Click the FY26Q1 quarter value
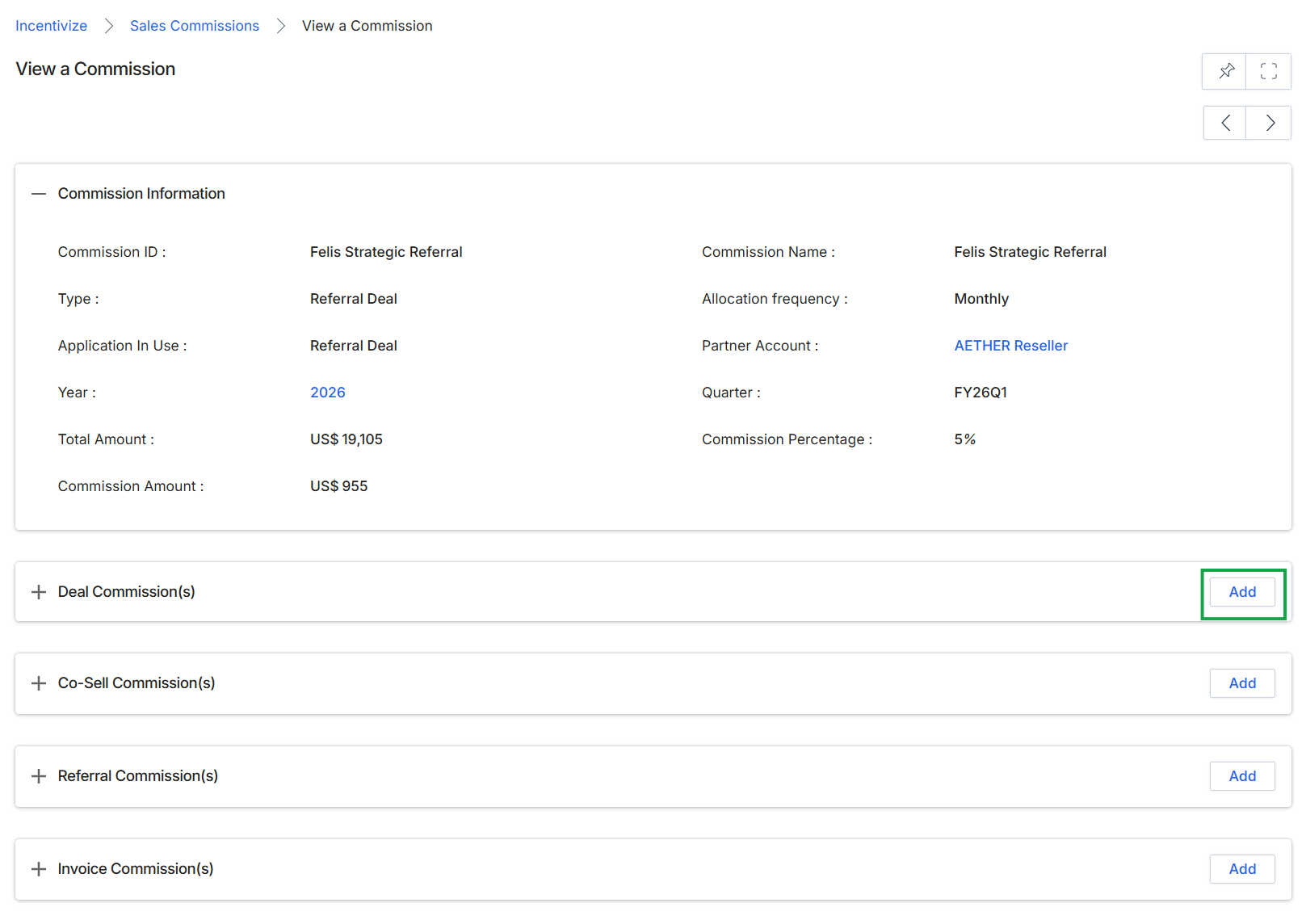Viewport: 1306px width, 924px height. coord(981,393)
